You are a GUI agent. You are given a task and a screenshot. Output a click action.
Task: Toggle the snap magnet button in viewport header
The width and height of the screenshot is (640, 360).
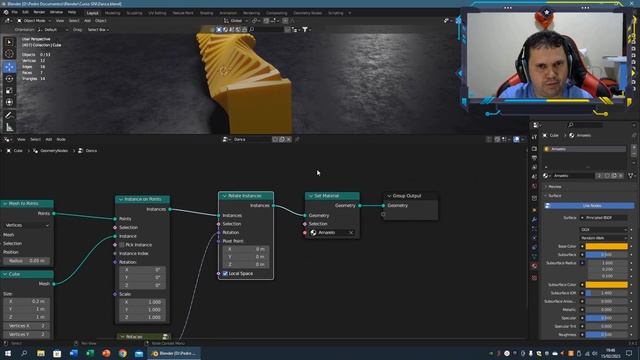[266, 20]
